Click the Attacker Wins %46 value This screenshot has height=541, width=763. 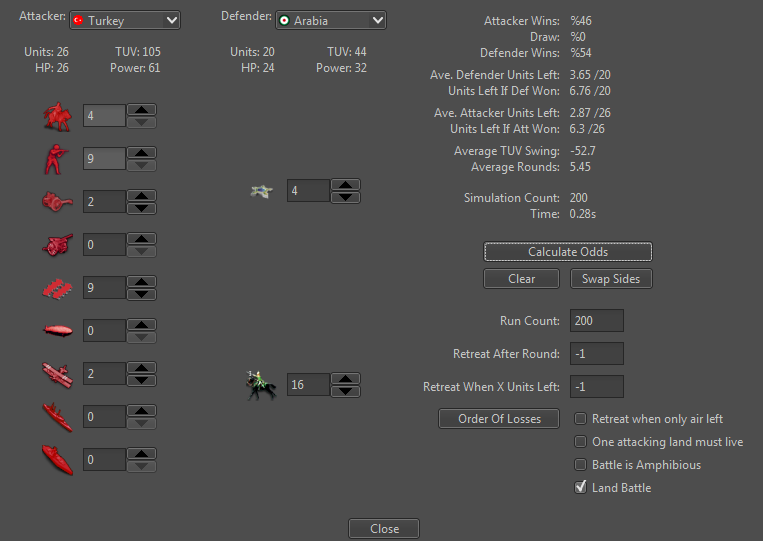click(x=581, y=21)
